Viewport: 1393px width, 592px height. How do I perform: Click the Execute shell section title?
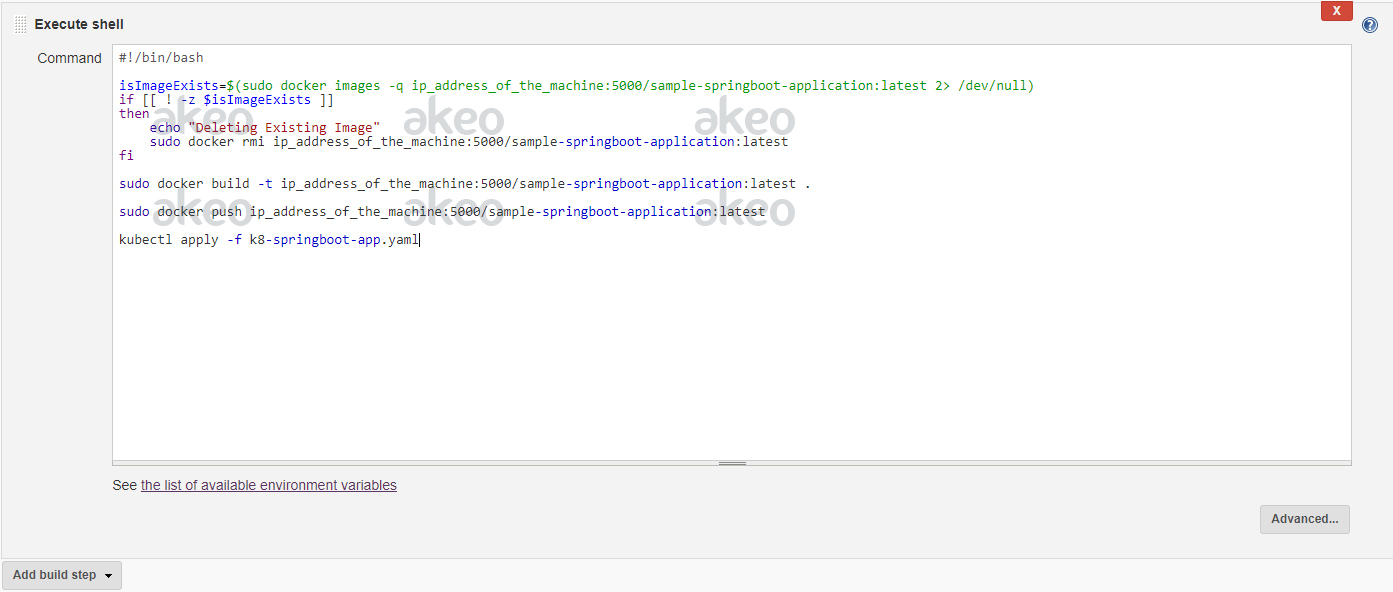(79, 24)
